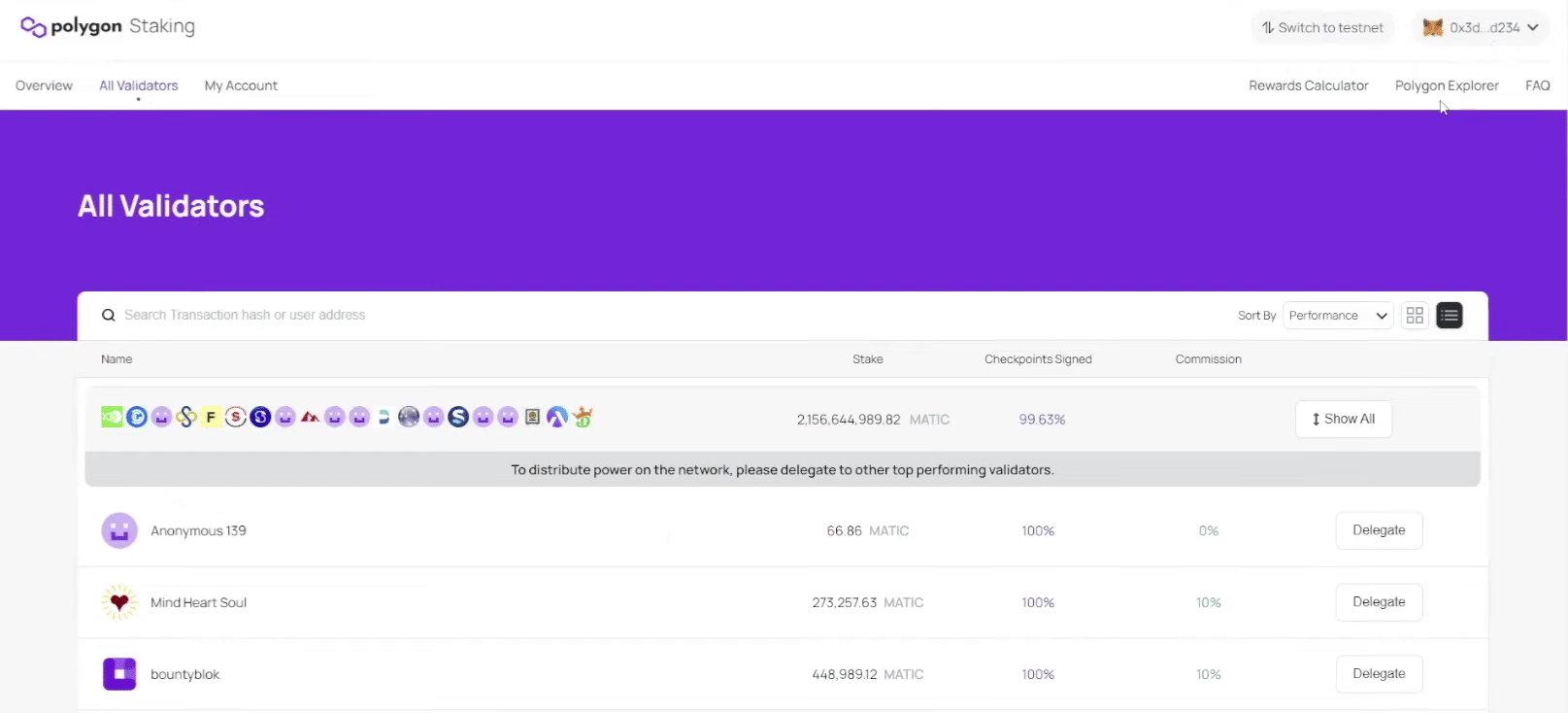The image size is (1568, 713).
Task: Click the red mountain validator icon
Action: pos(310,418)
